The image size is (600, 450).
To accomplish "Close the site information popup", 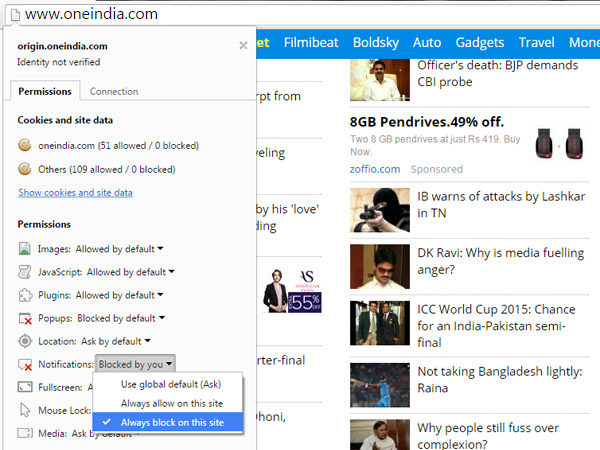I will 243,45.
